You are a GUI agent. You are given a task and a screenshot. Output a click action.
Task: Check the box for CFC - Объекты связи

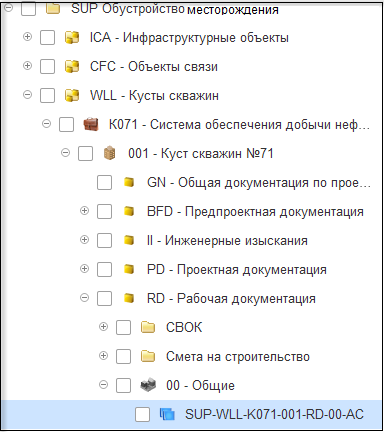point(47,66)
